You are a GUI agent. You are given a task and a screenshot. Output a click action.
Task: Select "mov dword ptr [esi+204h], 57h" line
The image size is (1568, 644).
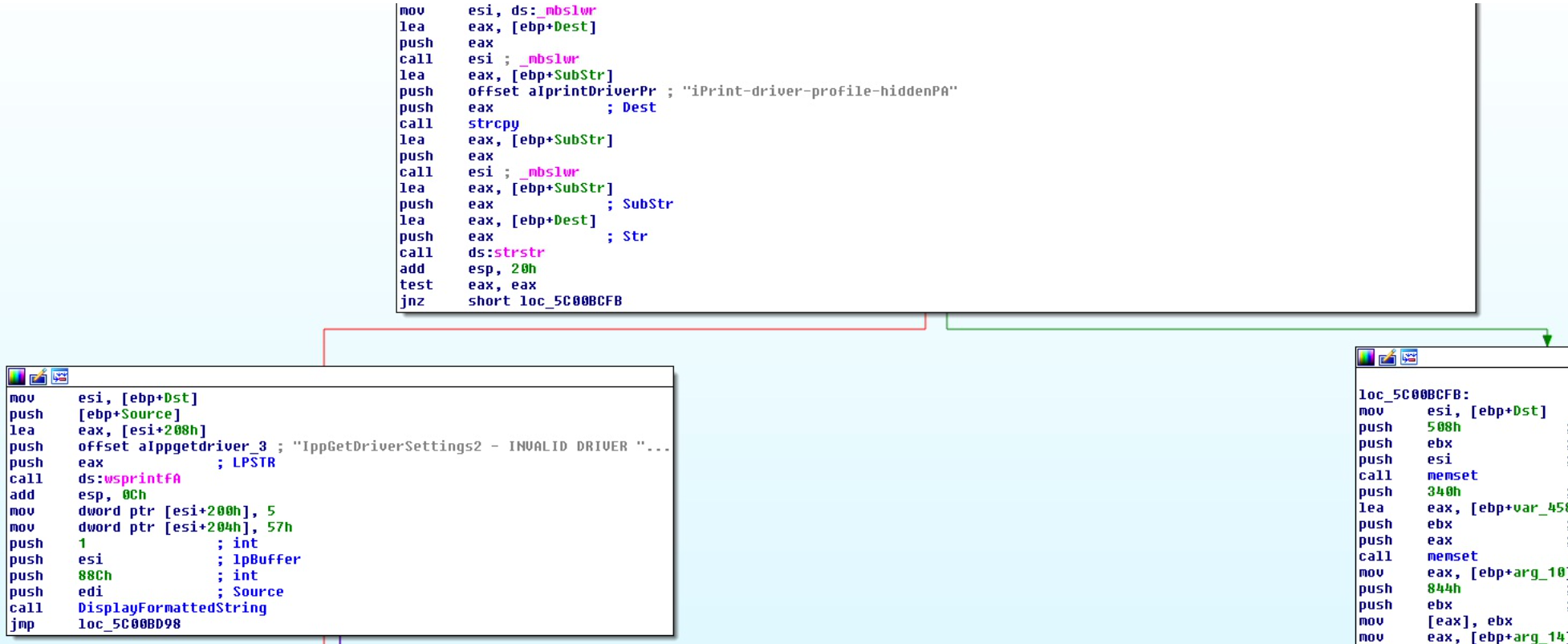point(151,528)
